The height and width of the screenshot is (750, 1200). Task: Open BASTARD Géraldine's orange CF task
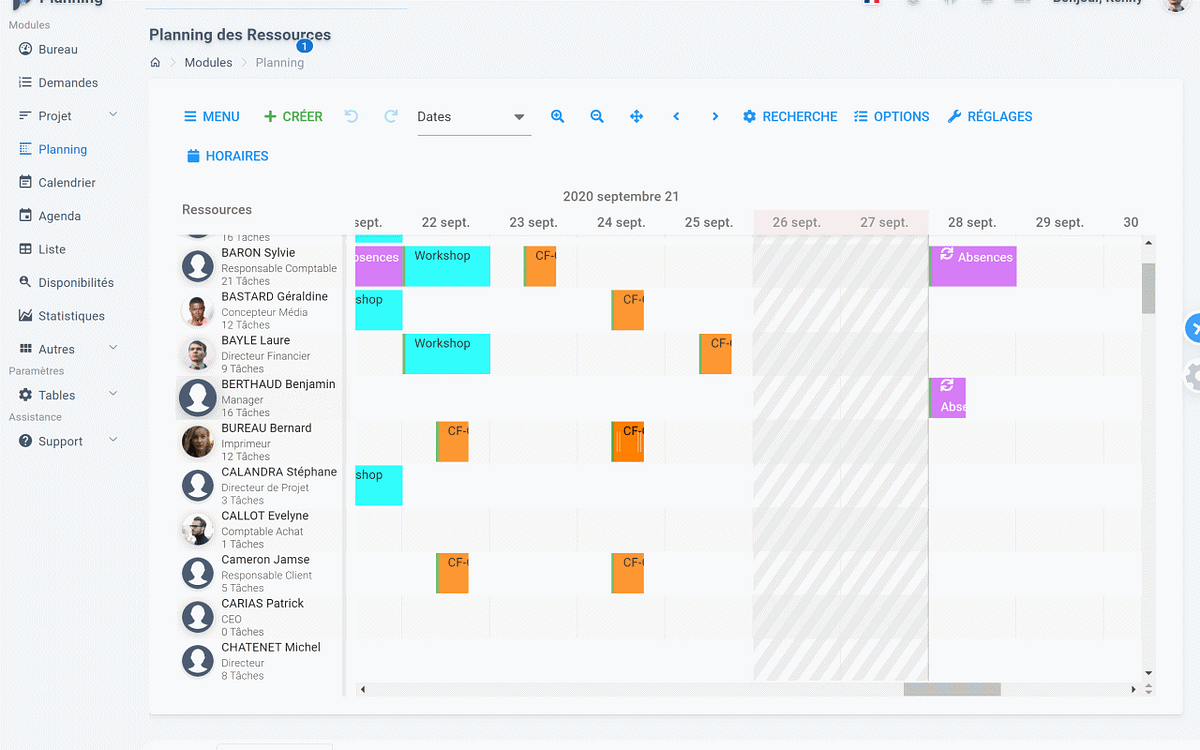point(628,310)
